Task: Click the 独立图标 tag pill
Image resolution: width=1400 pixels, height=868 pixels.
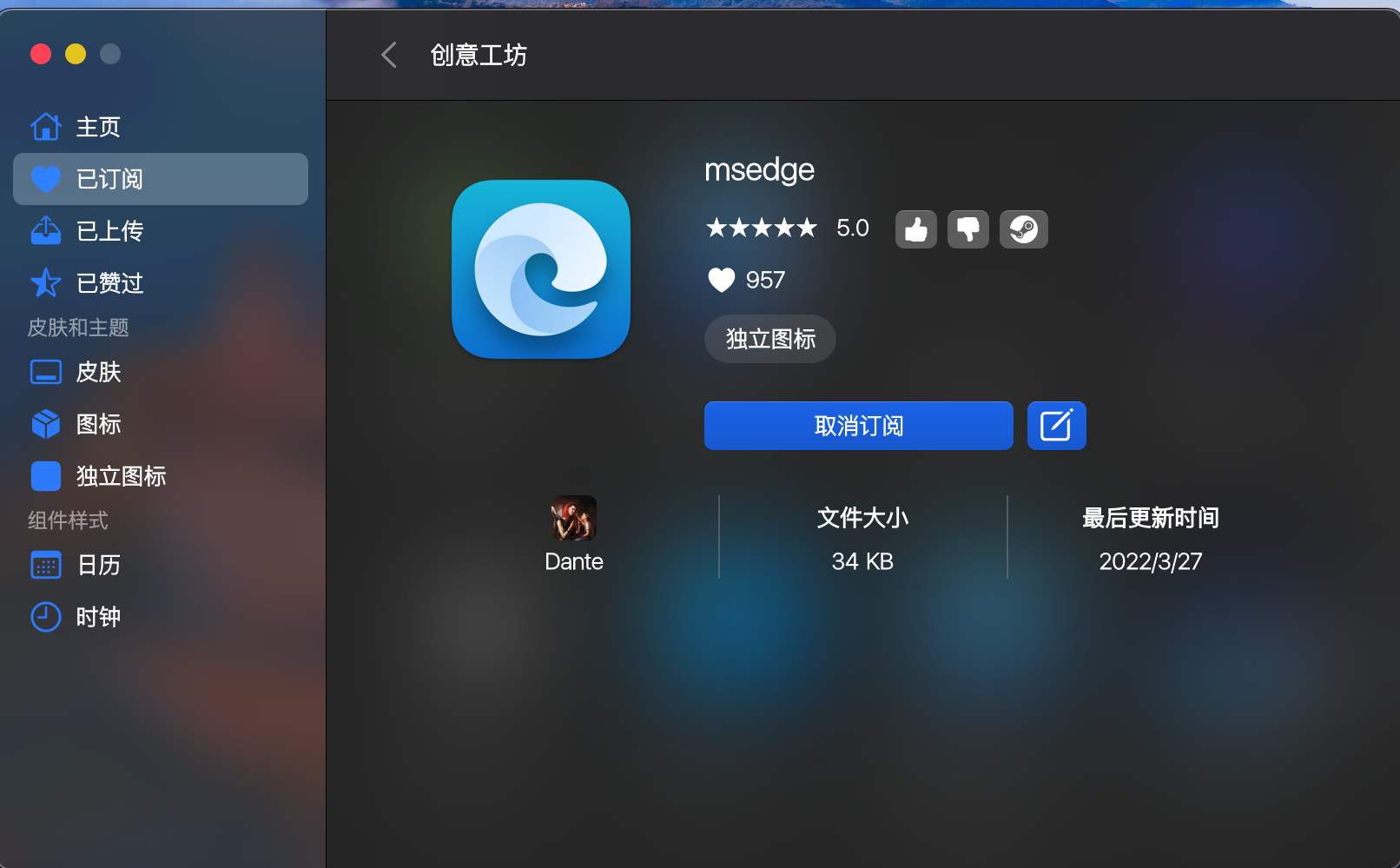Action: coord(770,339)
